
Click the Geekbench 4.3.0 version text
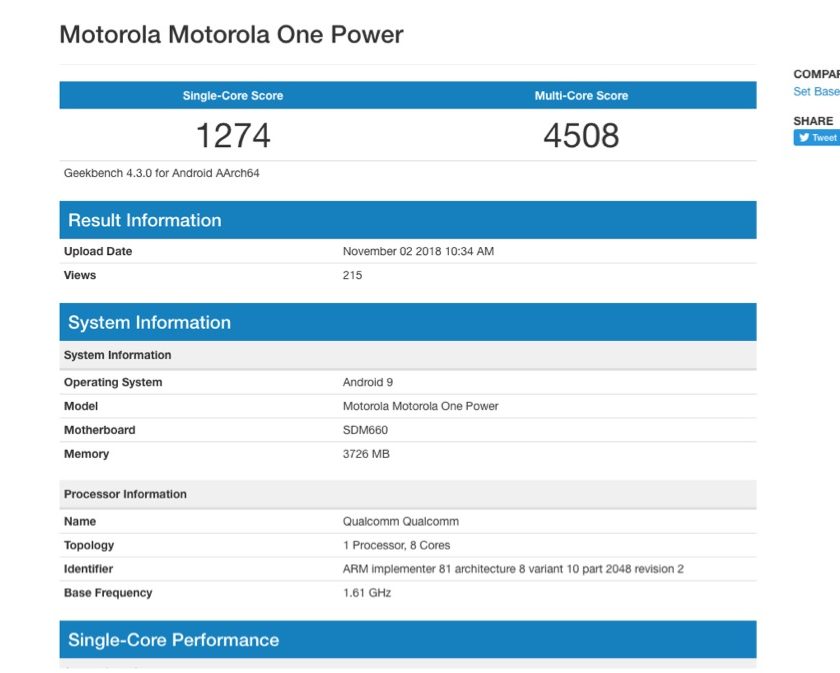[162, 173]
